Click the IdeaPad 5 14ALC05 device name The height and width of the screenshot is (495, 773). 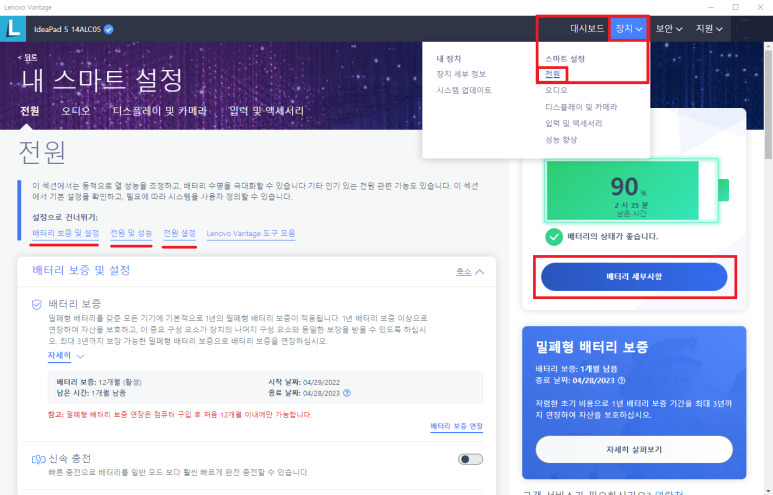[67, 29]
